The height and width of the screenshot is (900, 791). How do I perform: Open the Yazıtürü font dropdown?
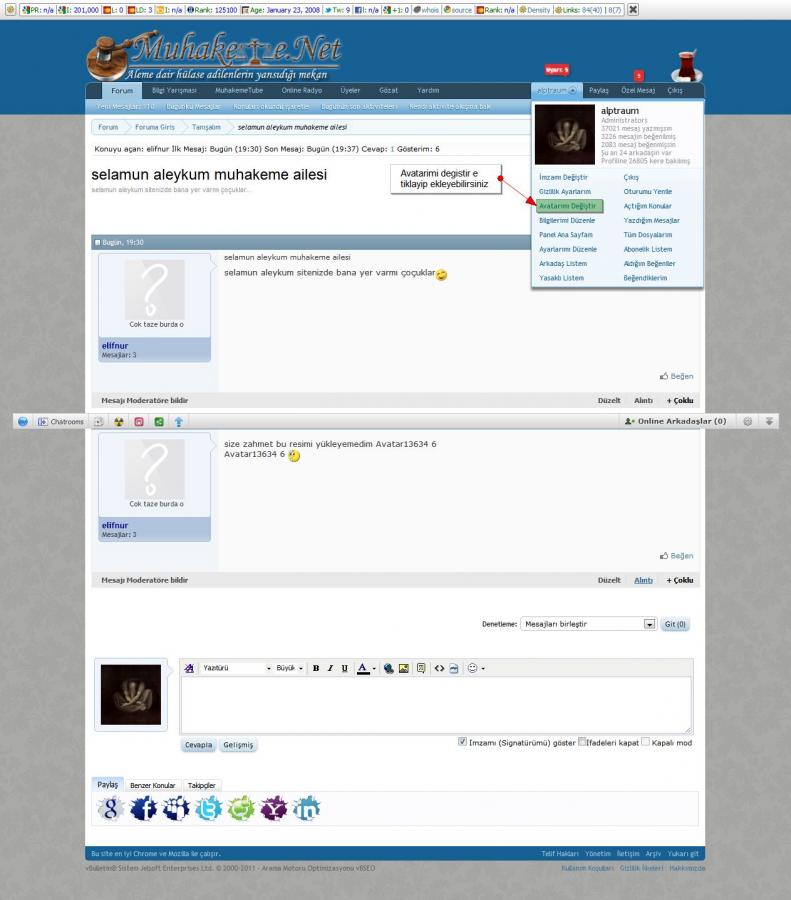coord(236,668)
